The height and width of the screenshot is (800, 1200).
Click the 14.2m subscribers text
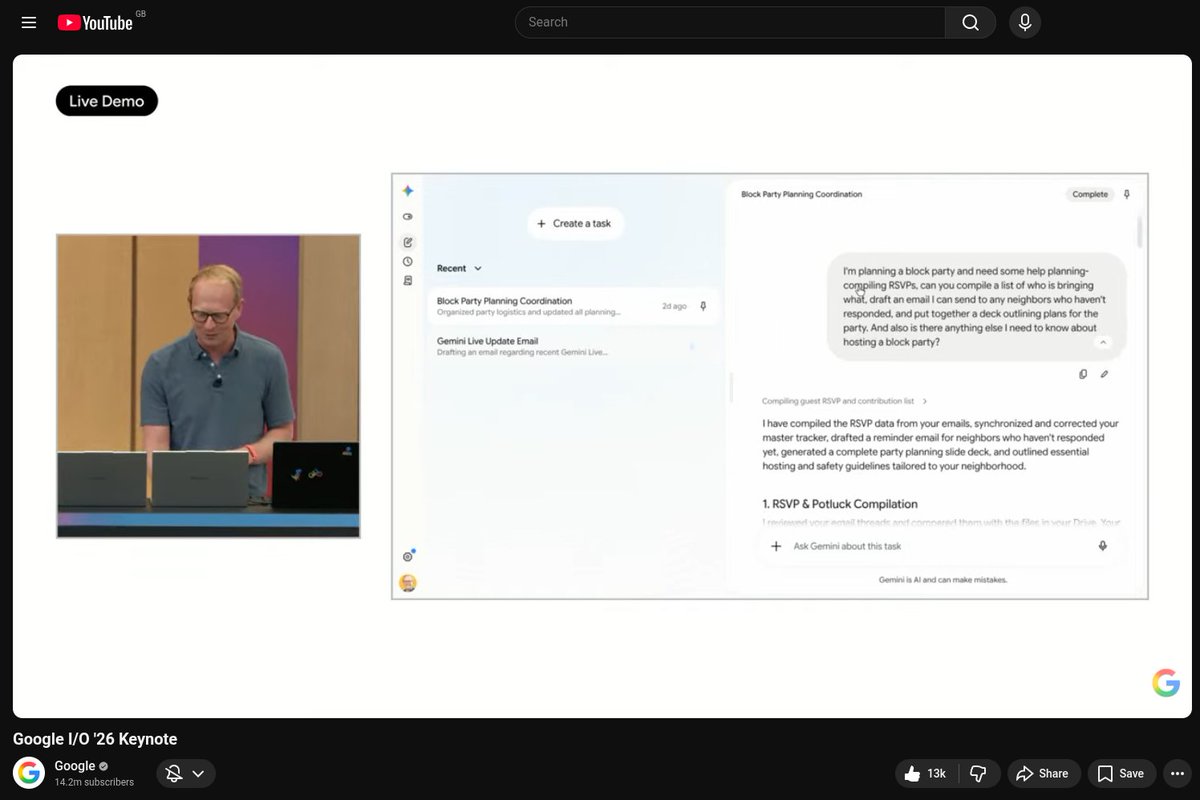click(x=94, y=782)
